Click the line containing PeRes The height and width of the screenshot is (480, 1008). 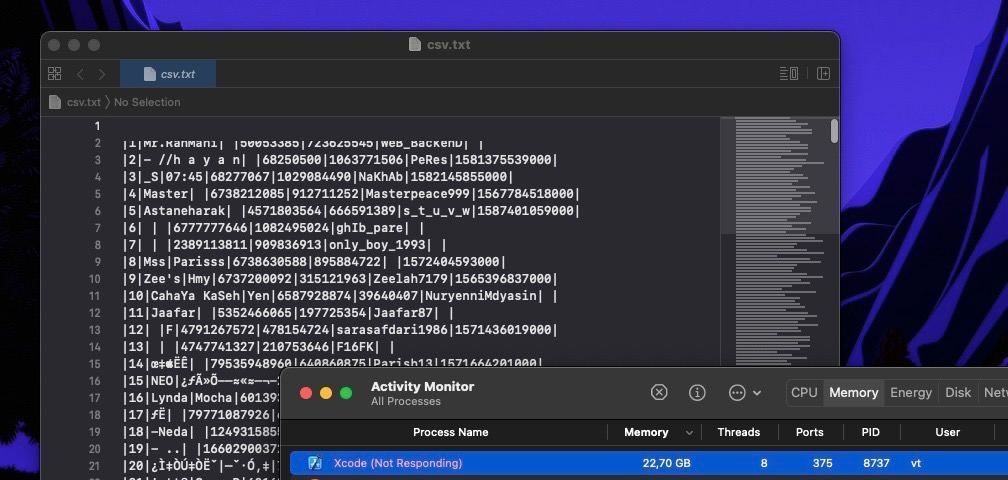click(340, 160)
